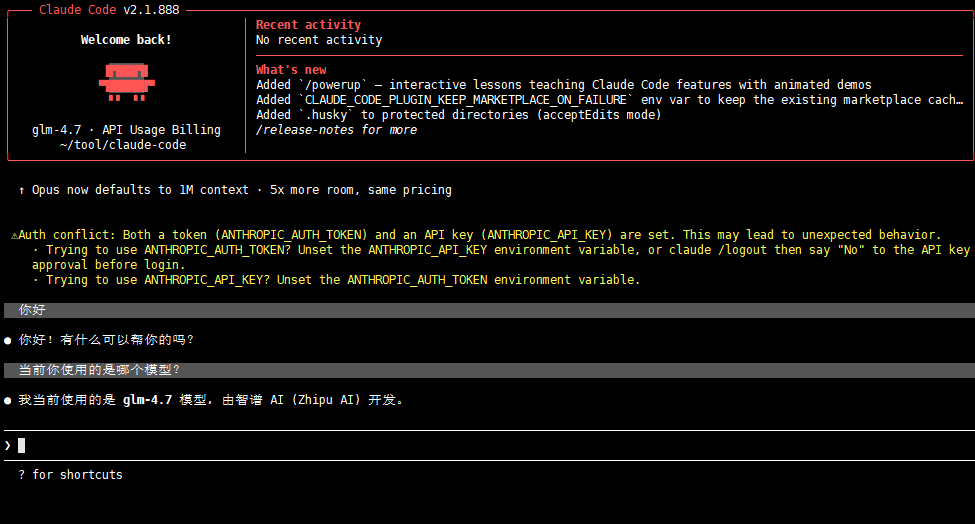Image resolution: width=975 pixels, height=524 pixels.
Task: Click the CLAUDE_CODE_PLUGIN_KEEP_MARKETPLACE_ON_FAILURE line
Action: pos(609,99)
